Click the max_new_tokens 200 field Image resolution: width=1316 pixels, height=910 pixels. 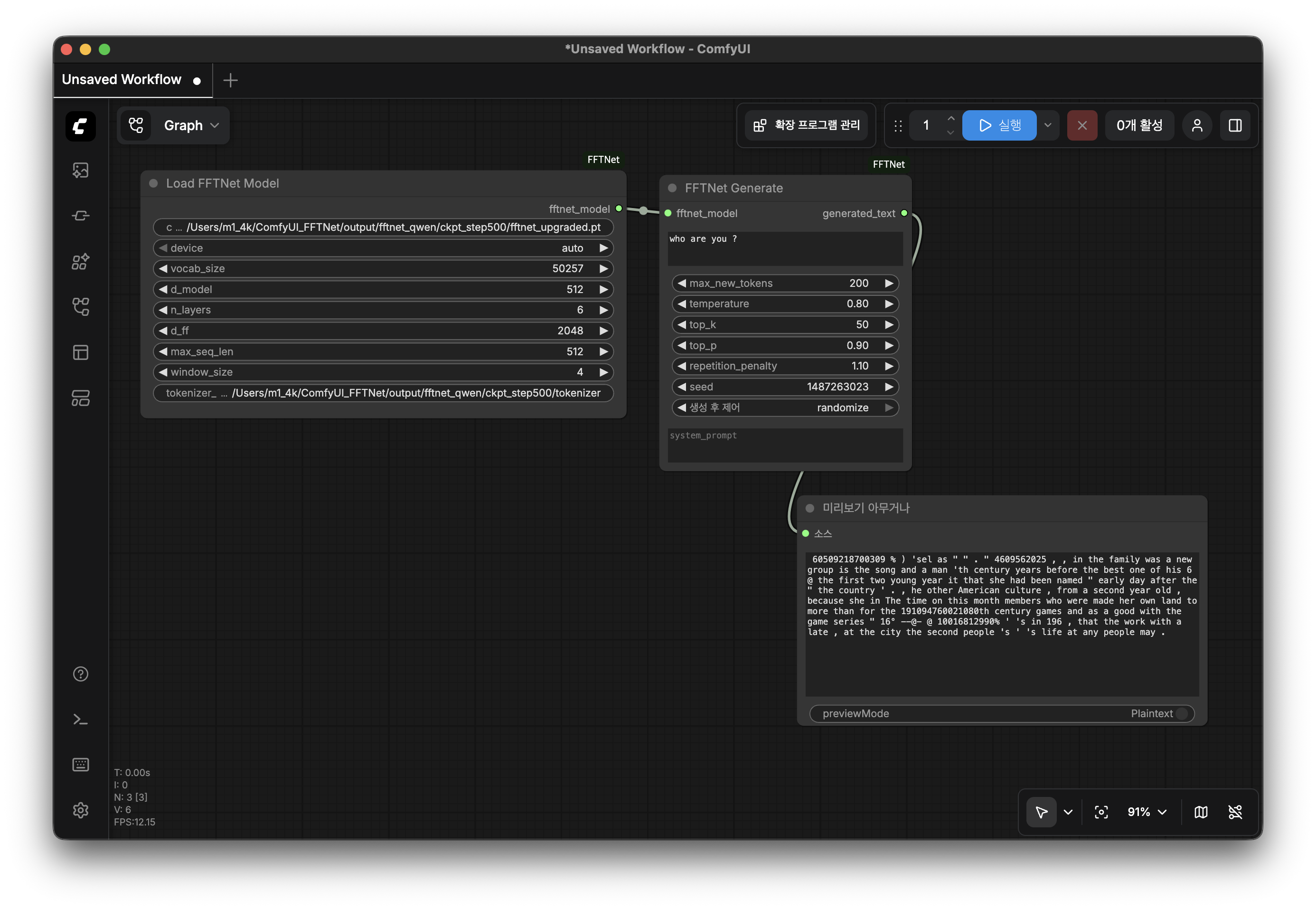785,284
